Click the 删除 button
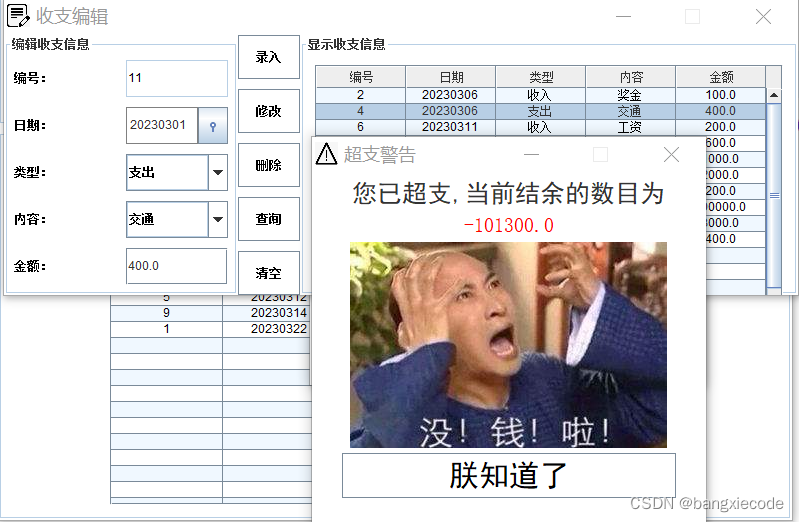The width and height of the screenshot is (799, 522). [x=269, y=165]
